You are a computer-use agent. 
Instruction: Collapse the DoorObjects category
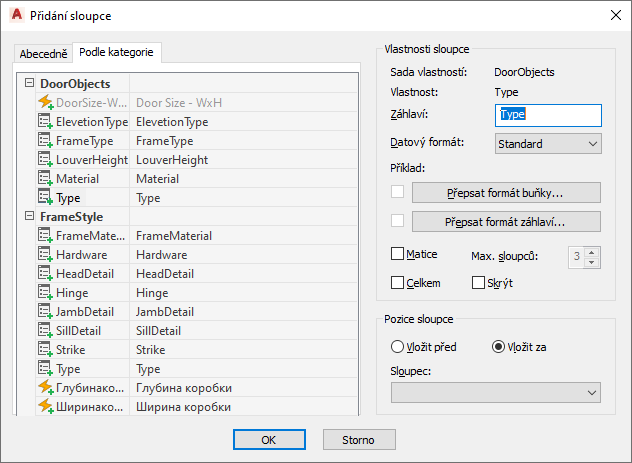click(x=29, y=84)
